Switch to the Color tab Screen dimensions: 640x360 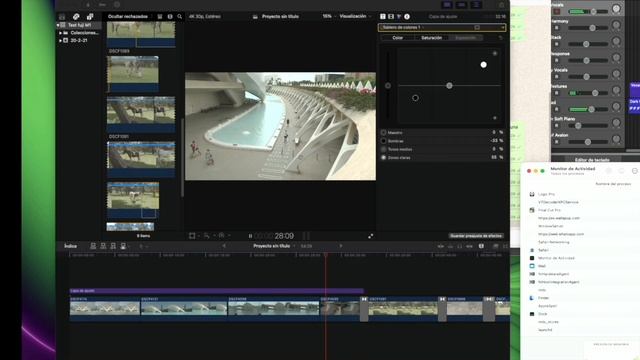click(398, 38)
